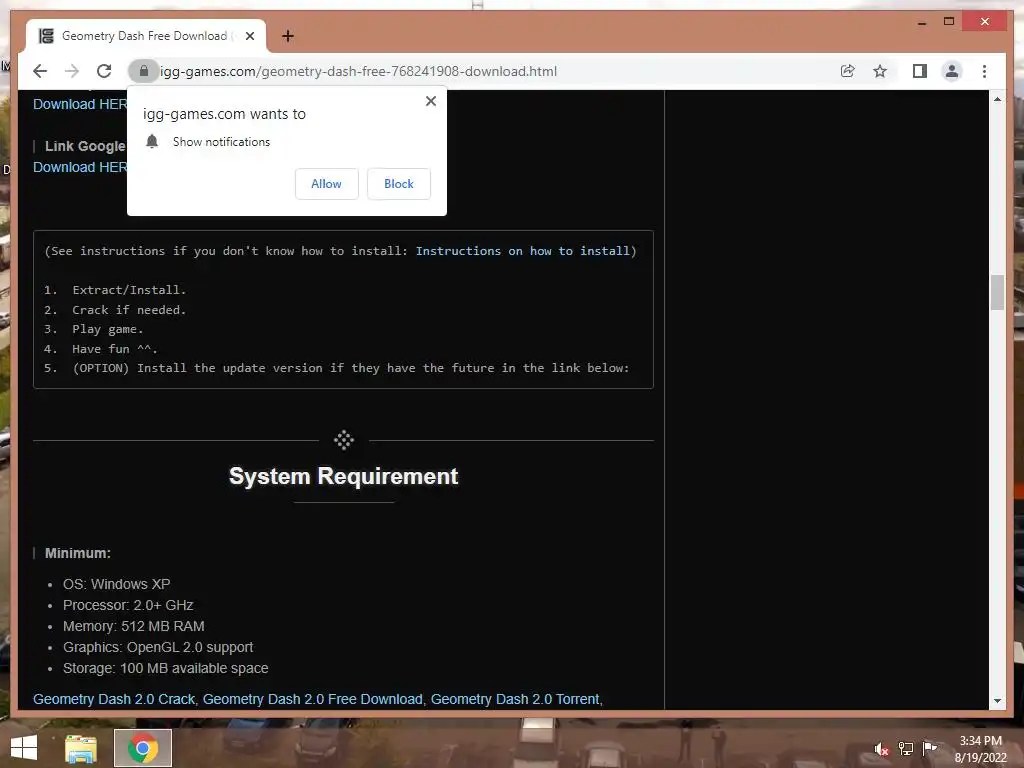Open the Windows Start menu
This screenshot has width=1024, height=768.
point(24,747)
